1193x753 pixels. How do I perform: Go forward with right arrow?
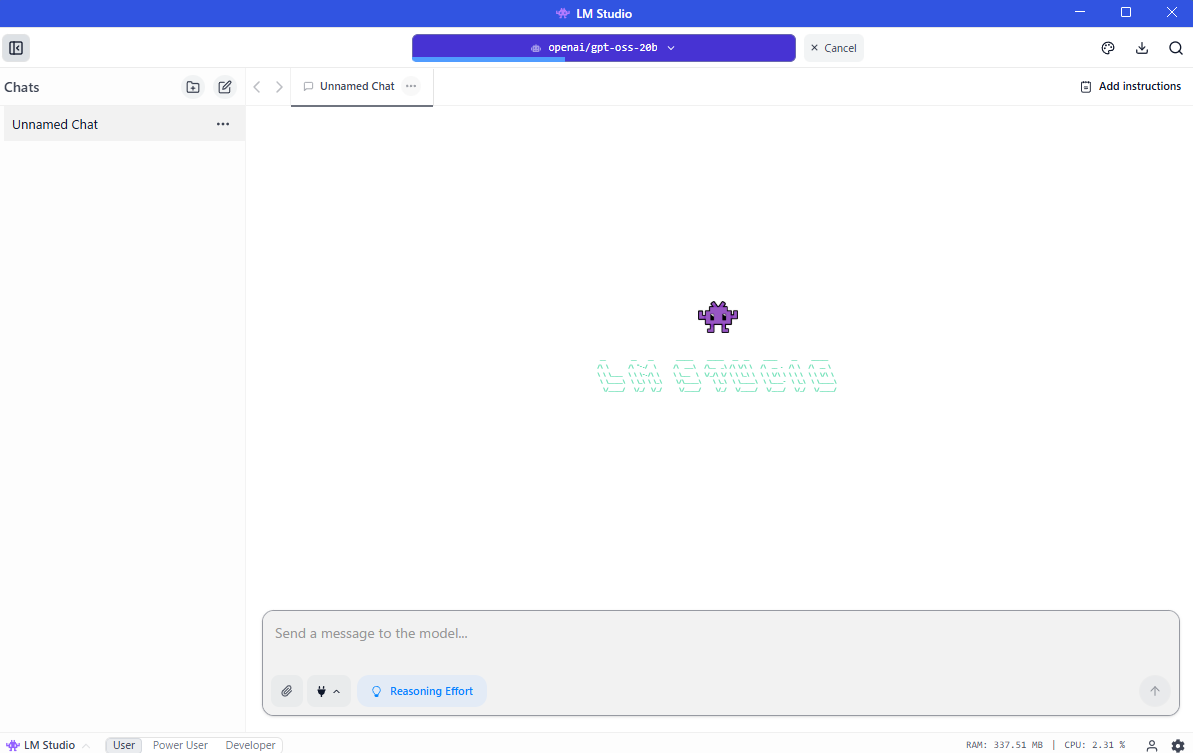(279, 87)
